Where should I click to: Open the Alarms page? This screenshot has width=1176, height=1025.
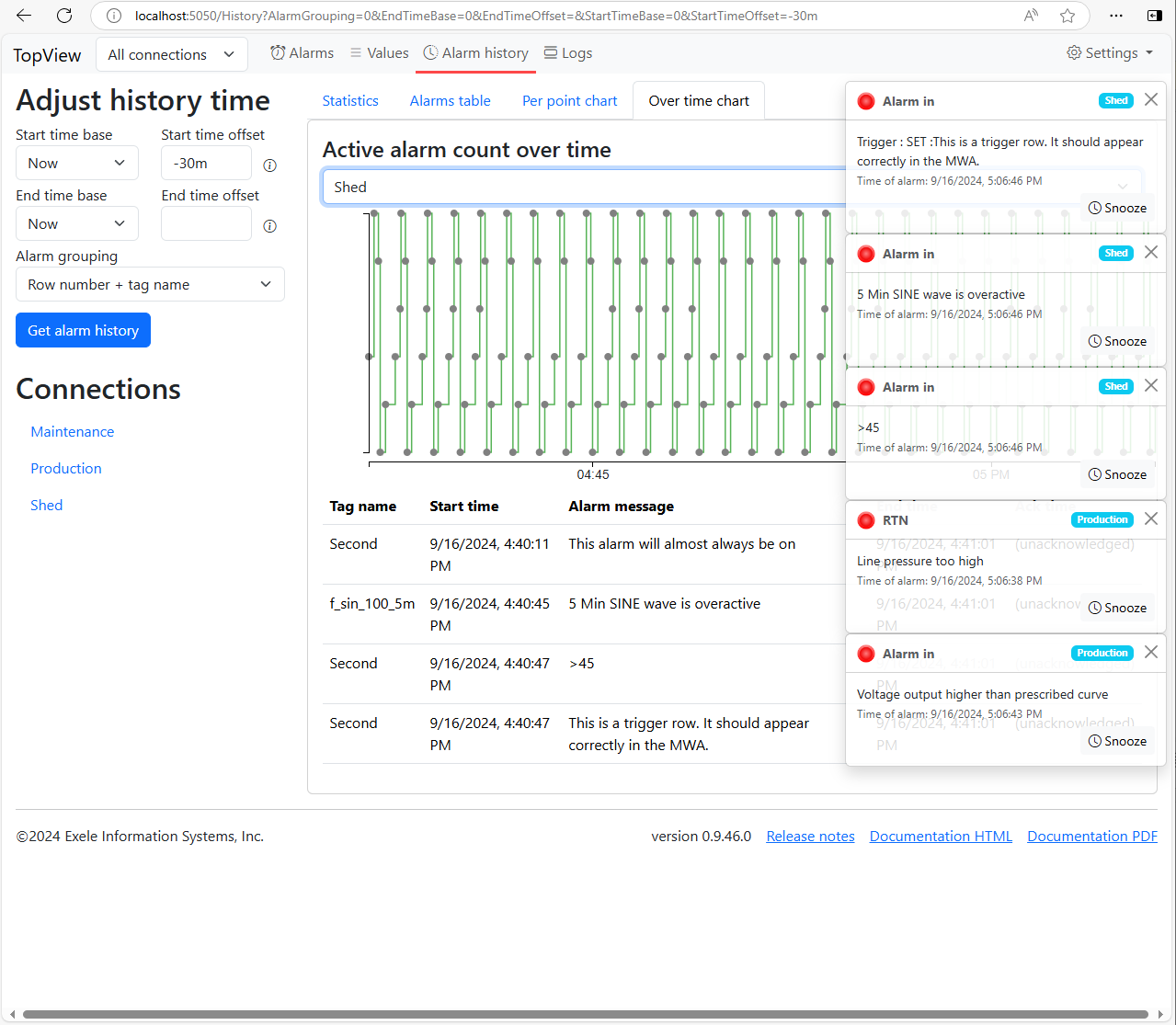click(303, 53)
